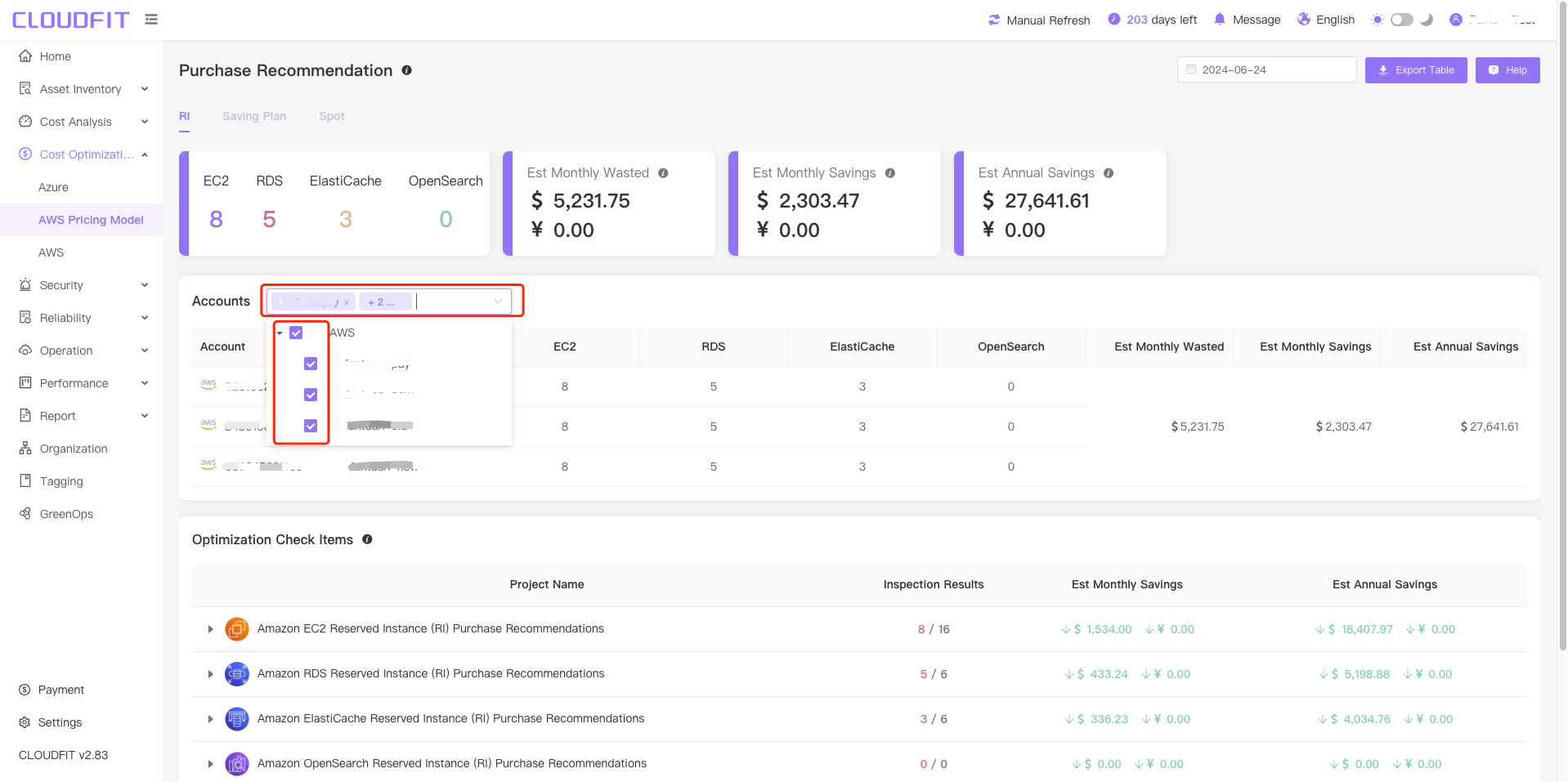Click CLOUDFIT v2.83 version text
This screenshot has height=782, width=1568.
(63, 755)
